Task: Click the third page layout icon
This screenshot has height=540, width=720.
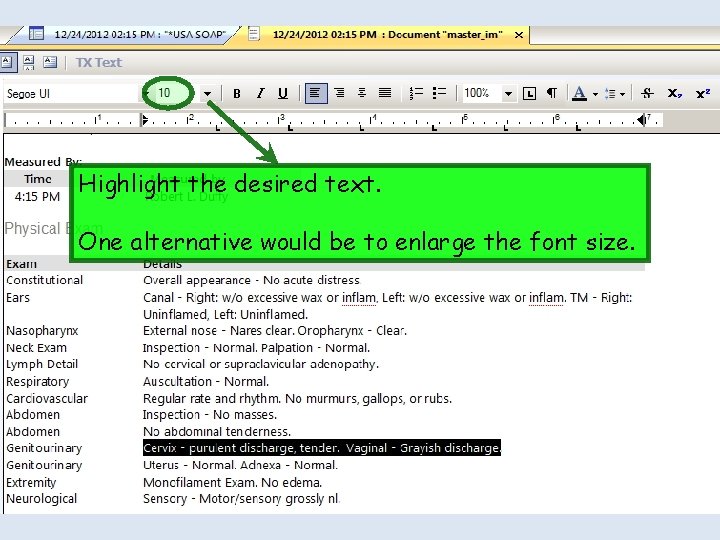Action: [x=50, y=62]
